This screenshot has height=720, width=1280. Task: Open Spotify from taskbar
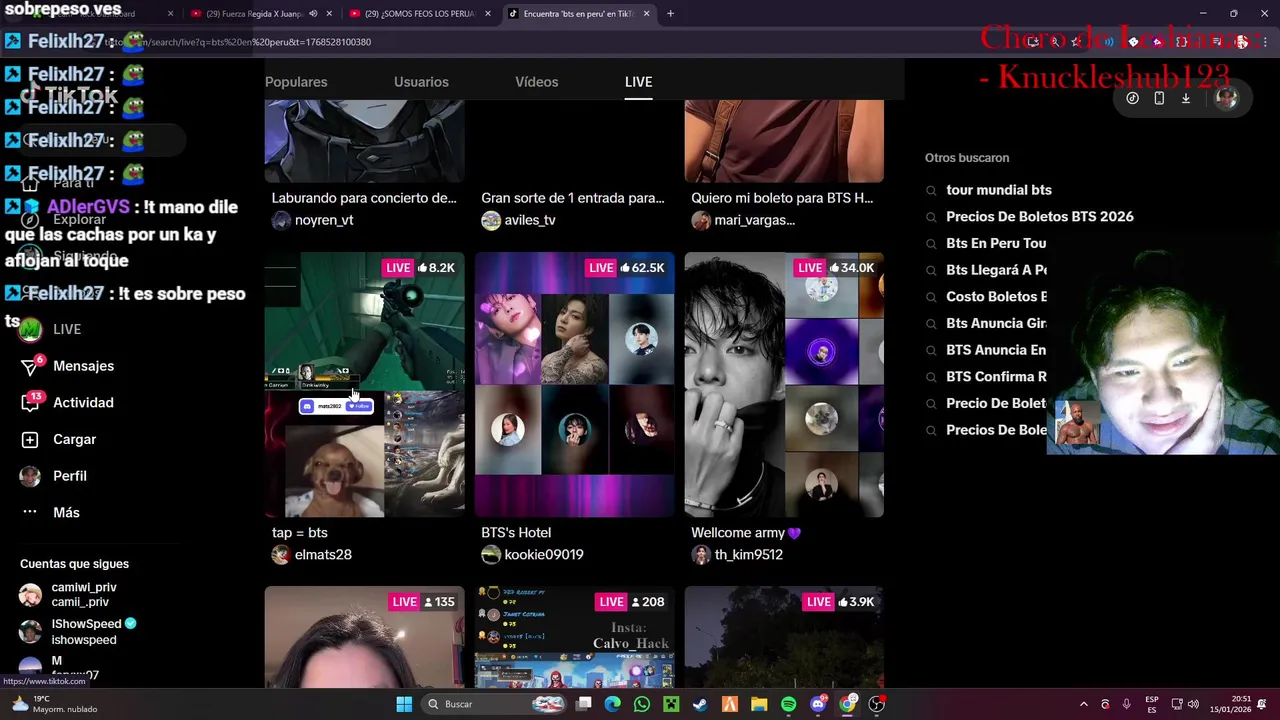[x=788, y=704]
